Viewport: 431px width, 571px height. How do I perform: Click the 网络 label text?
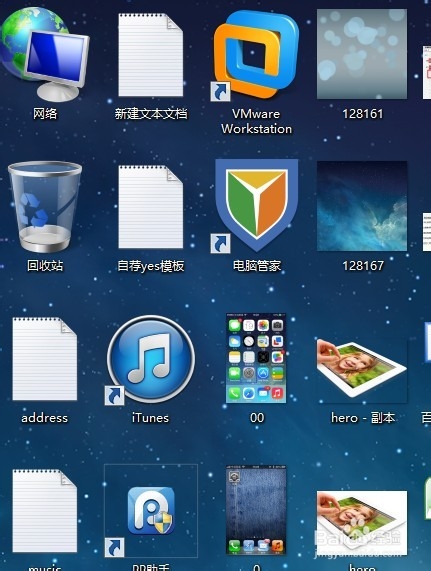[x=45, y=114]
